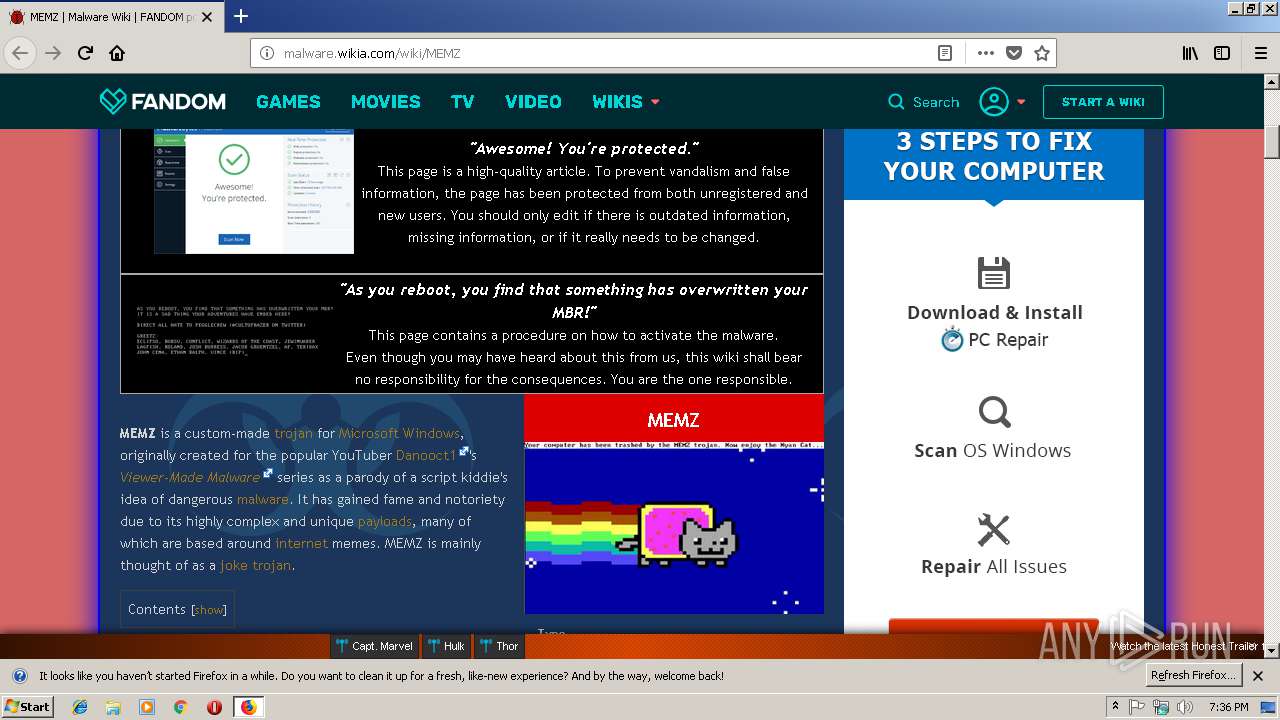Click the Awesome You're protected thumbnail
Image resolution: width=1280 pixels, height=720 pixels.
click(254, 191)
